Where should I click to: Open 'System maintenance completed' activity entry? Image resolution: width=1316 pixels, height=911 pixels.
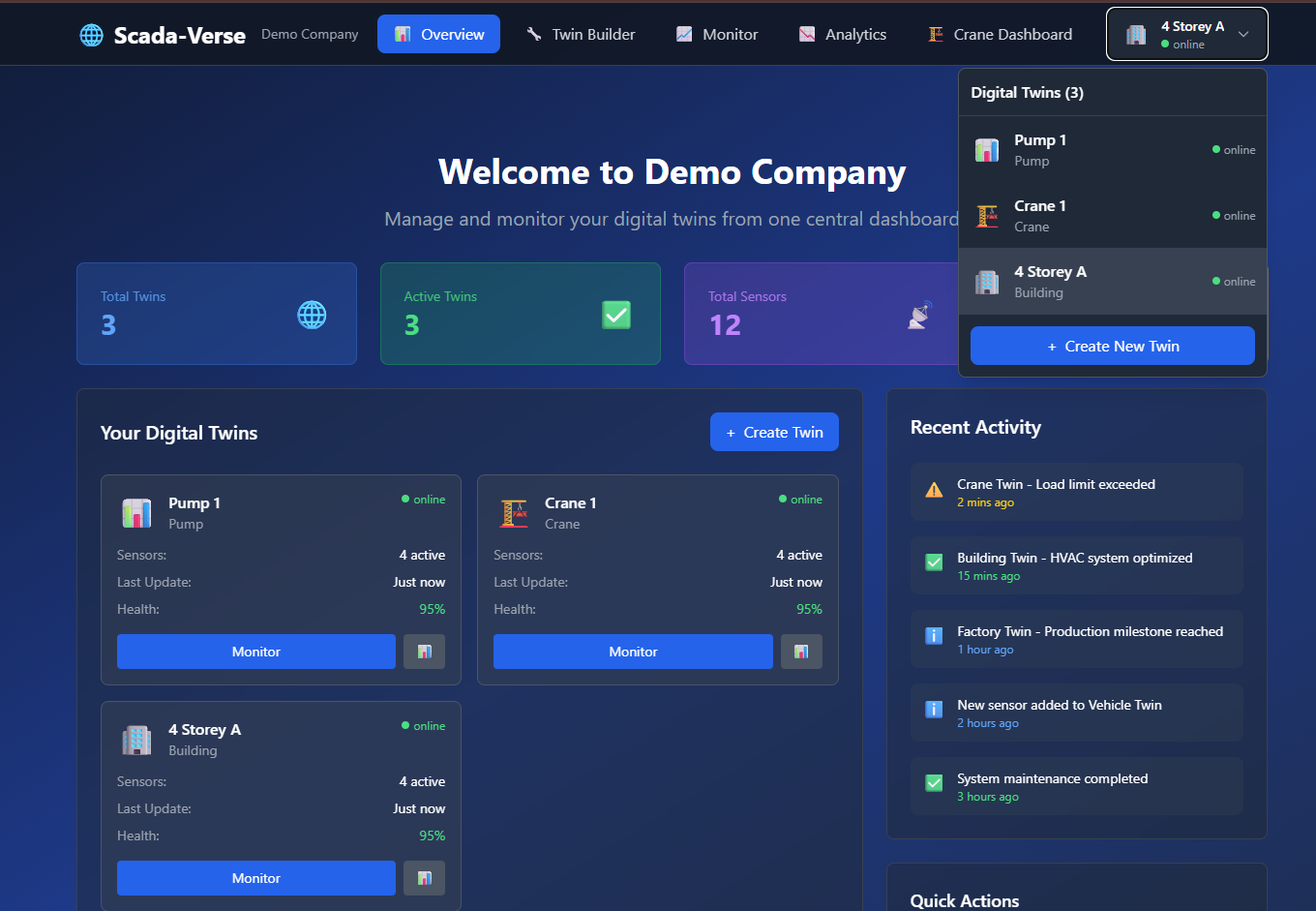[x=1077, y=786]
